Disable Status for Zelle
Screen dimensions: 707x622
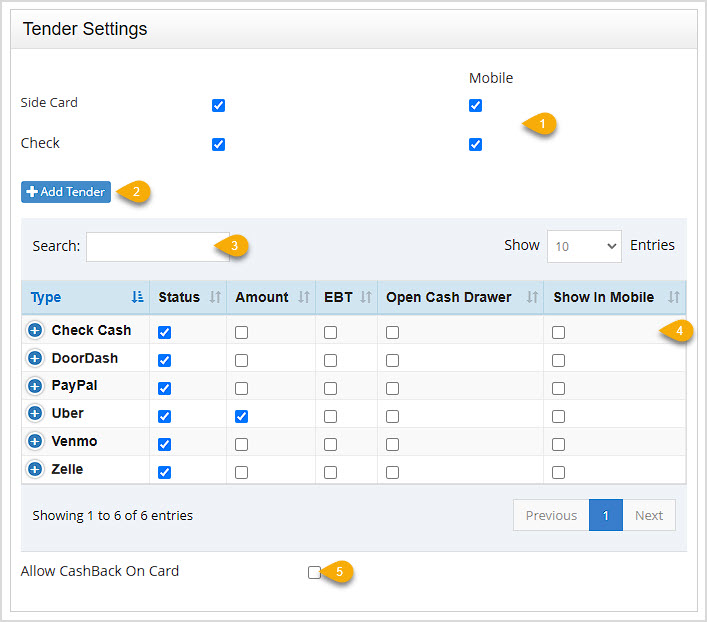click(165, 472)
